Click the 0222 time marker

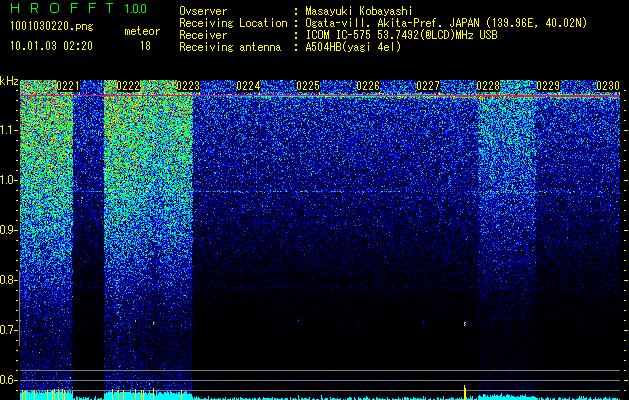click(x=128, y=86)
